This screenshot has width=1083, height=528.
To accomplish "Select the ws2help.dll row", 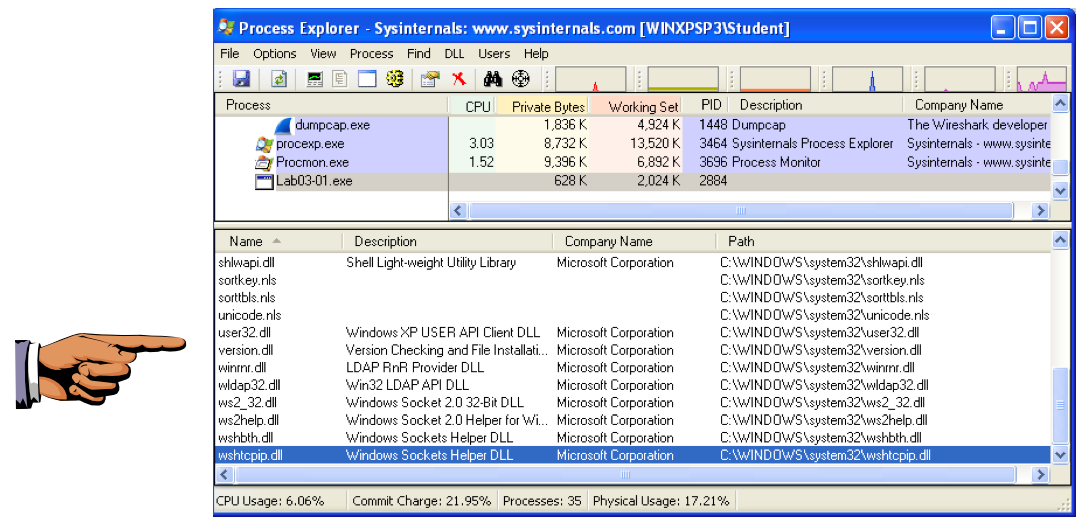I will point(633,420).
